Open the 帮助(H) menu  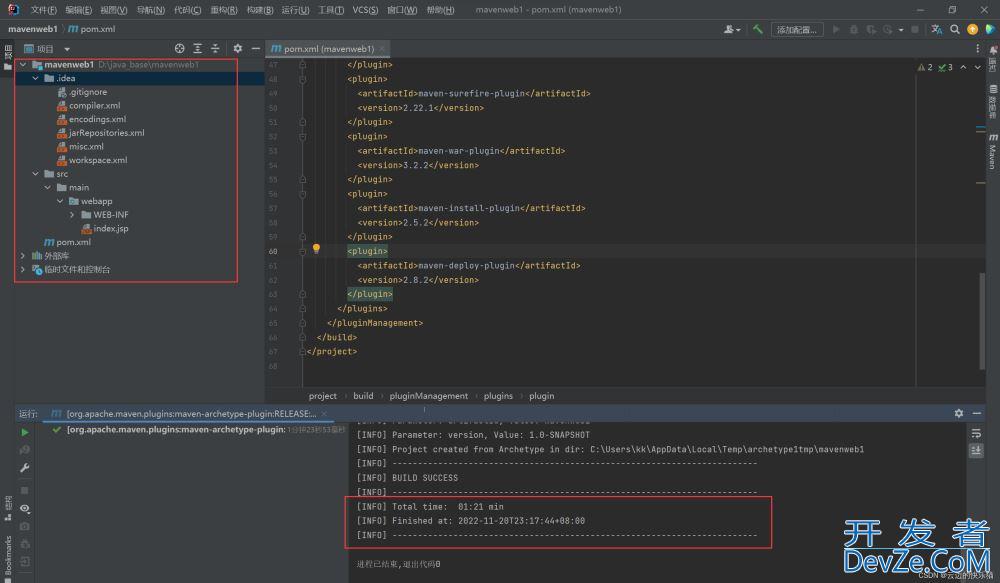click(440, 10)
